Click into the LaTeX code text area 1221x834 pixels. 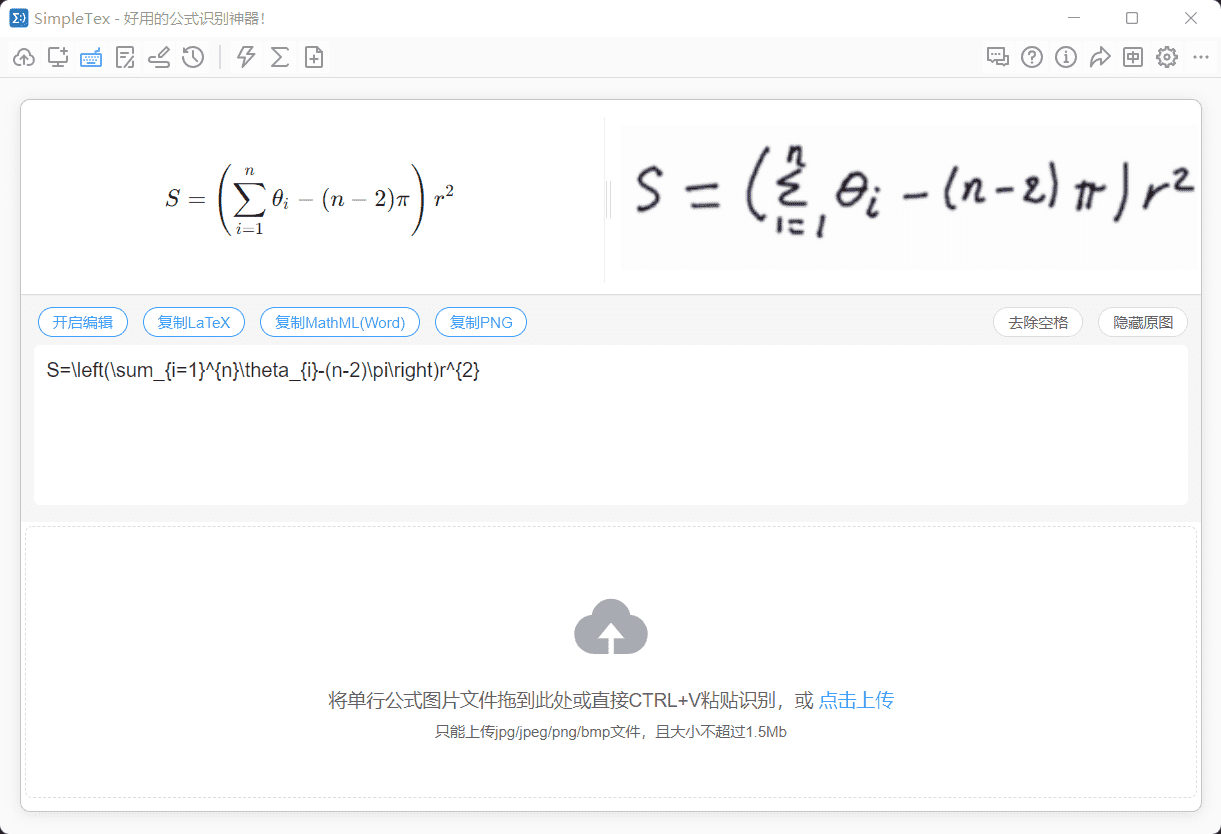pyautogui.click(x=611, y=425)
